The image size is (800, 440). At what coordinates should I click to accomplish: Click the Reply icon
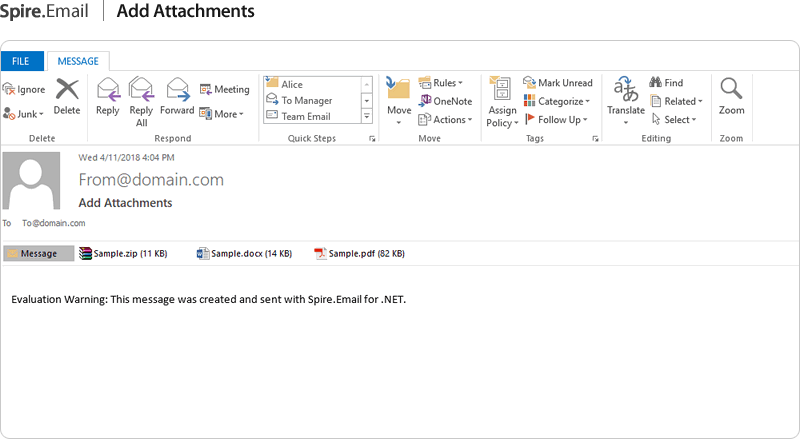pyautogui.click(x=107, y=97)
